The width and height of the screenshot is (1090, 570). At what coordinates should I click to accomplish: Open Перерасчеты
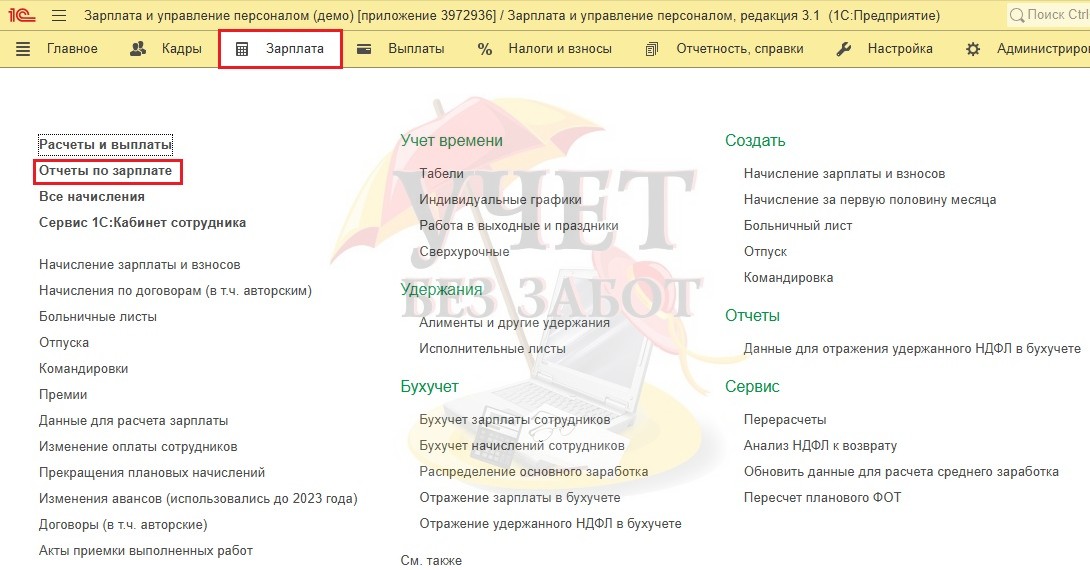(785, 420)
